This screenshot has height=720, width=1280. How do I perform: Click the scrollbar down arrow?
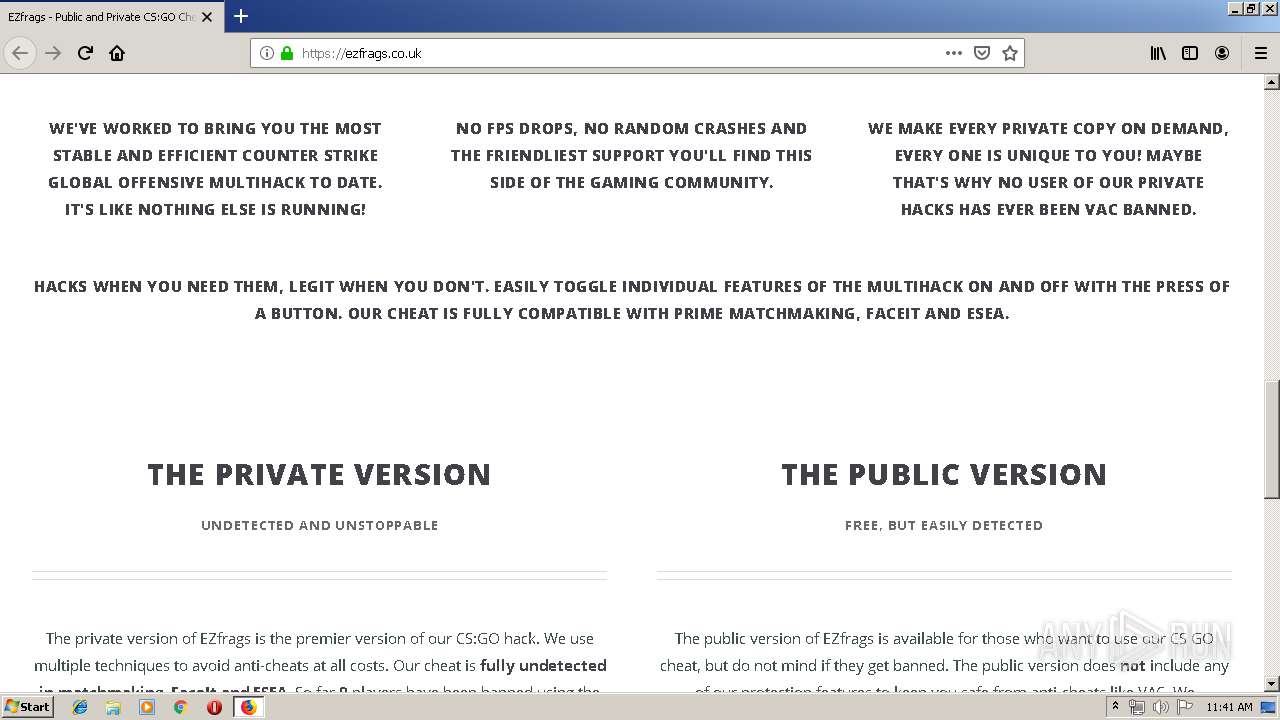[1271, 684]
